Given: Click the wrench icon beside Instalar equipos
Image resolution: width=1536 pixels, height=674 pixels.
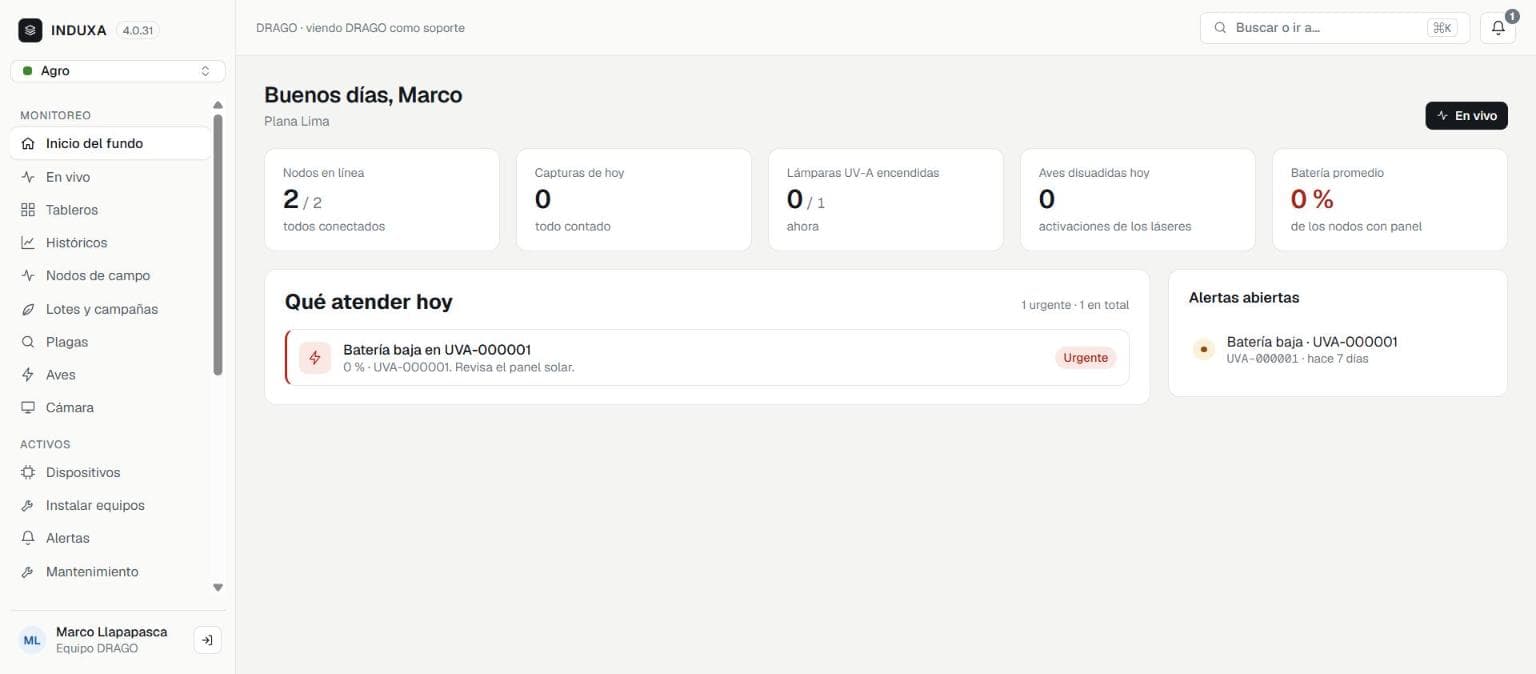Looking at the screenshot, I should [x=28, y=505].
